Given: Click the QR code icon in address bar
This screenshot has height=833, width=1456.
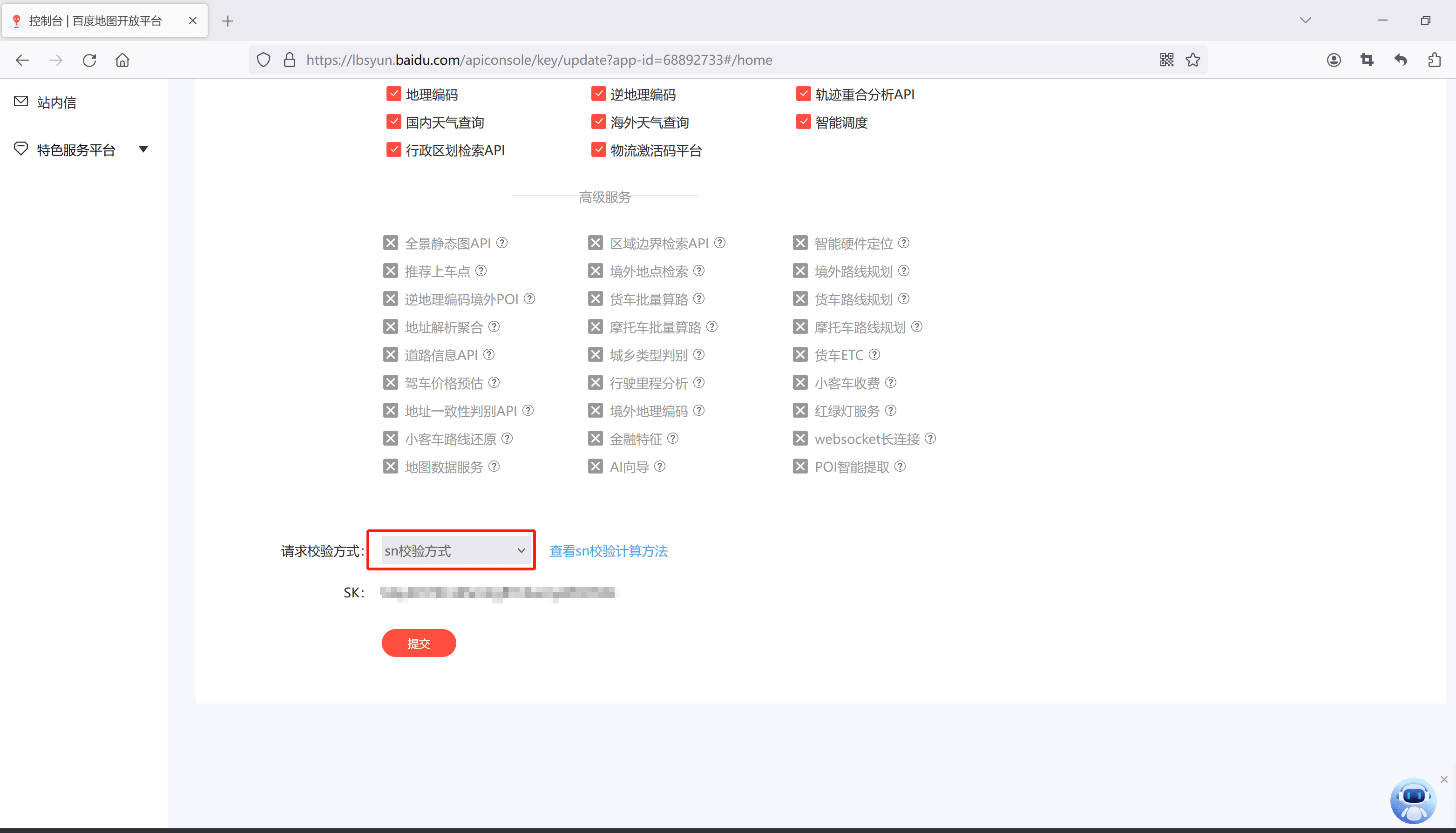Looking at the screenshot, I should click(x=1166, y=60).
